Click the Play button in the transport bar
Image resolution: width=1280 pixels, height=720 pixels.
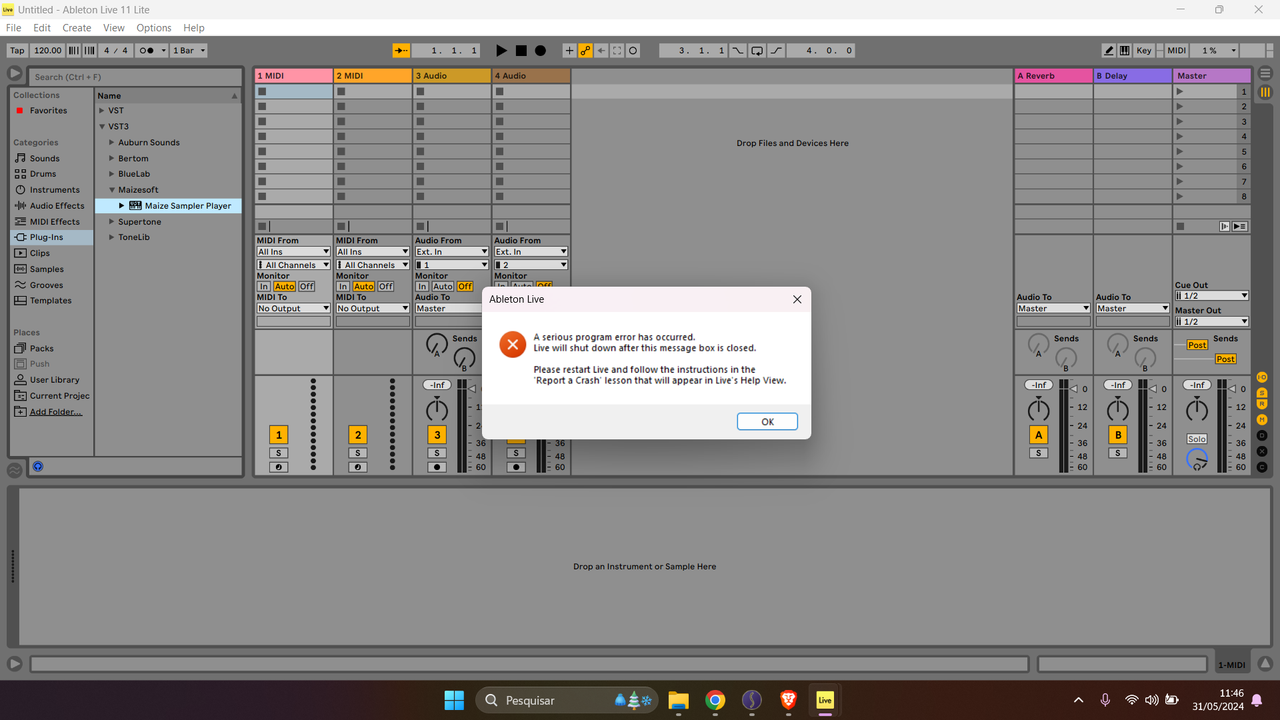pyautogui.click(x=502, y=50)
